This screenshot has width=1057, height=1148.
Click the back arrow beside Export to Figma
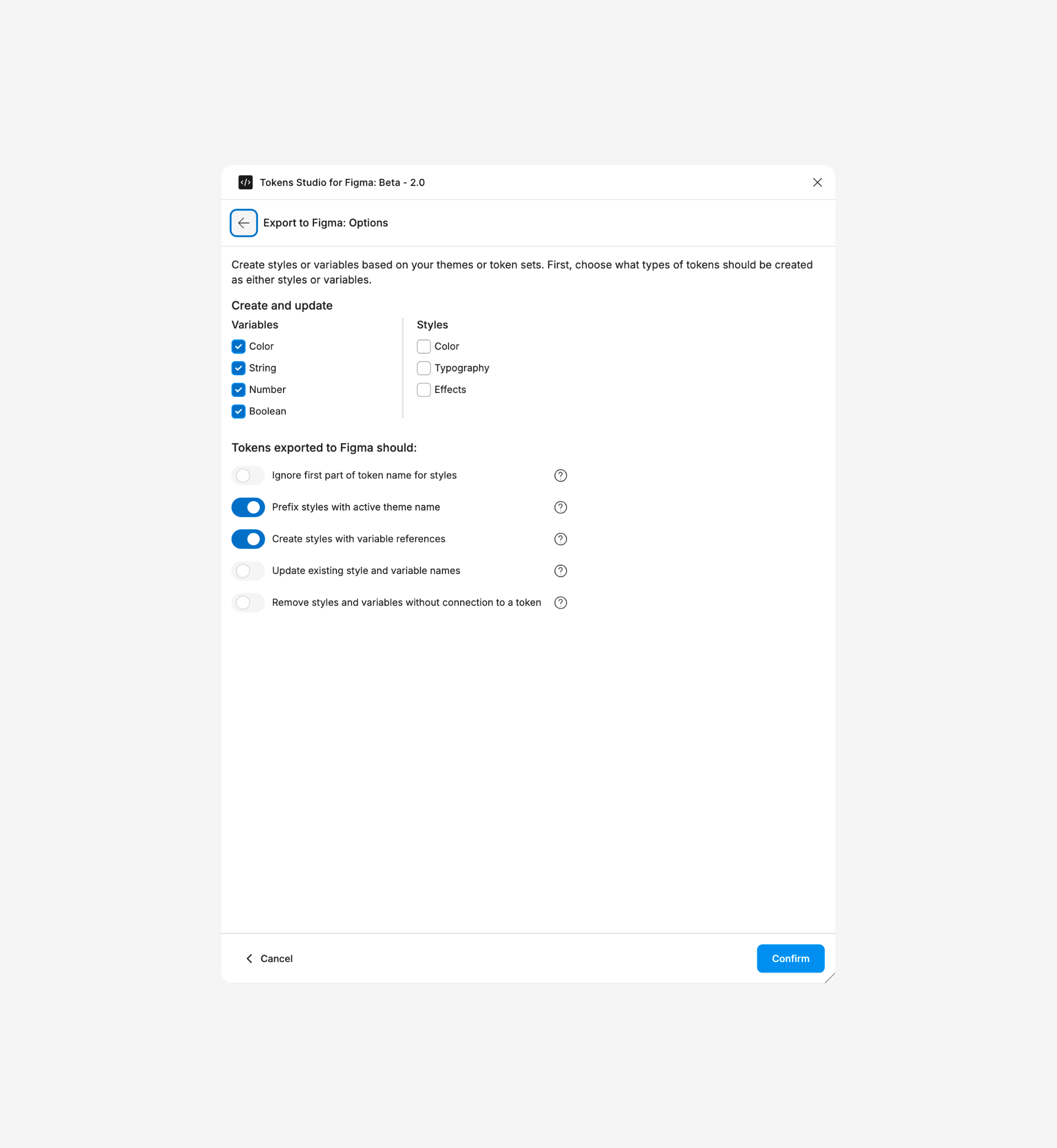pos(244,222)
